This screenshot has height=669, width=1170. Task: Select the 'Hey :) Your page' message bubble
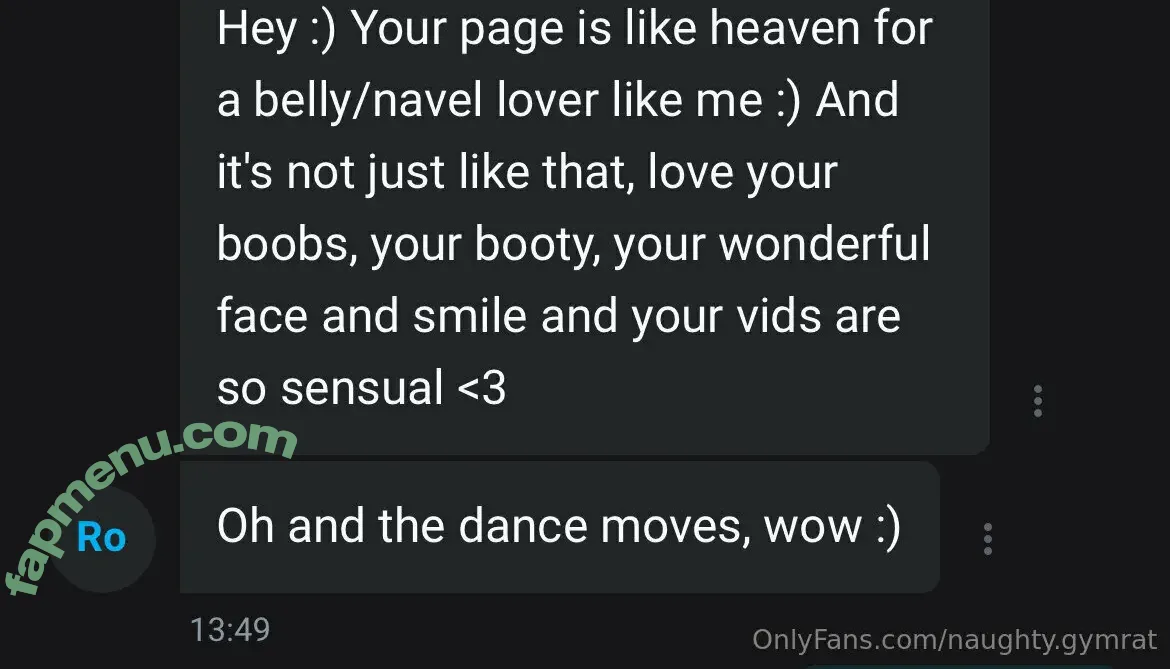pyautogui.click(x=585, y=224)
